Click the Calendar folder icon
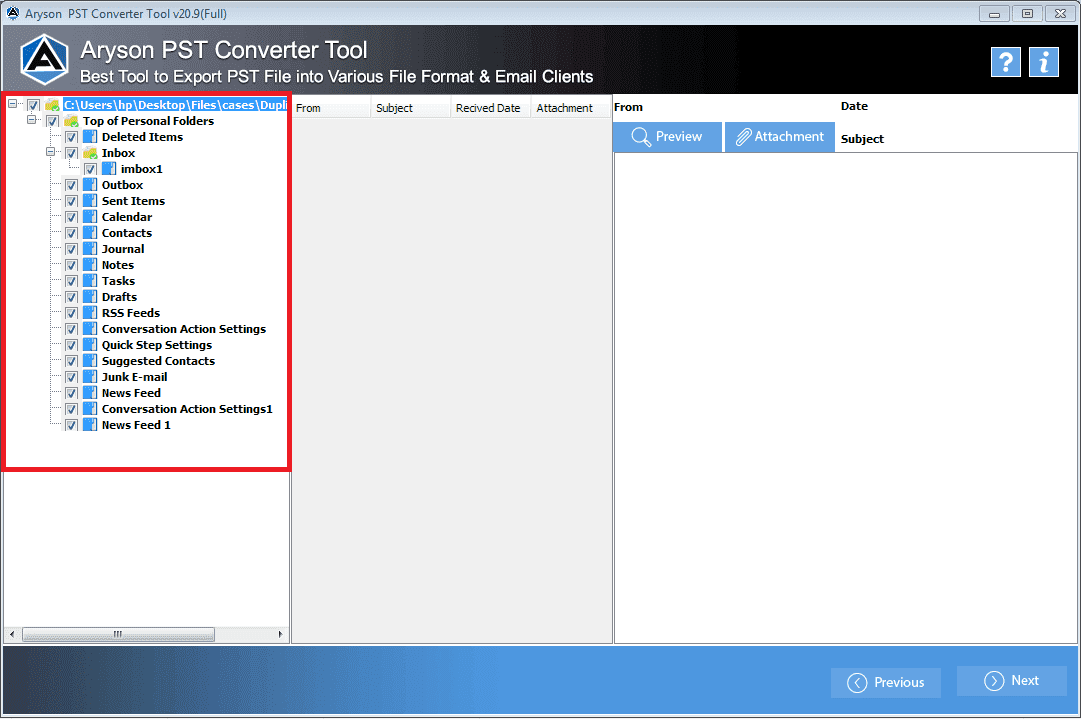This screenshot has height=719, width=1081. click(x=90, y=216)
